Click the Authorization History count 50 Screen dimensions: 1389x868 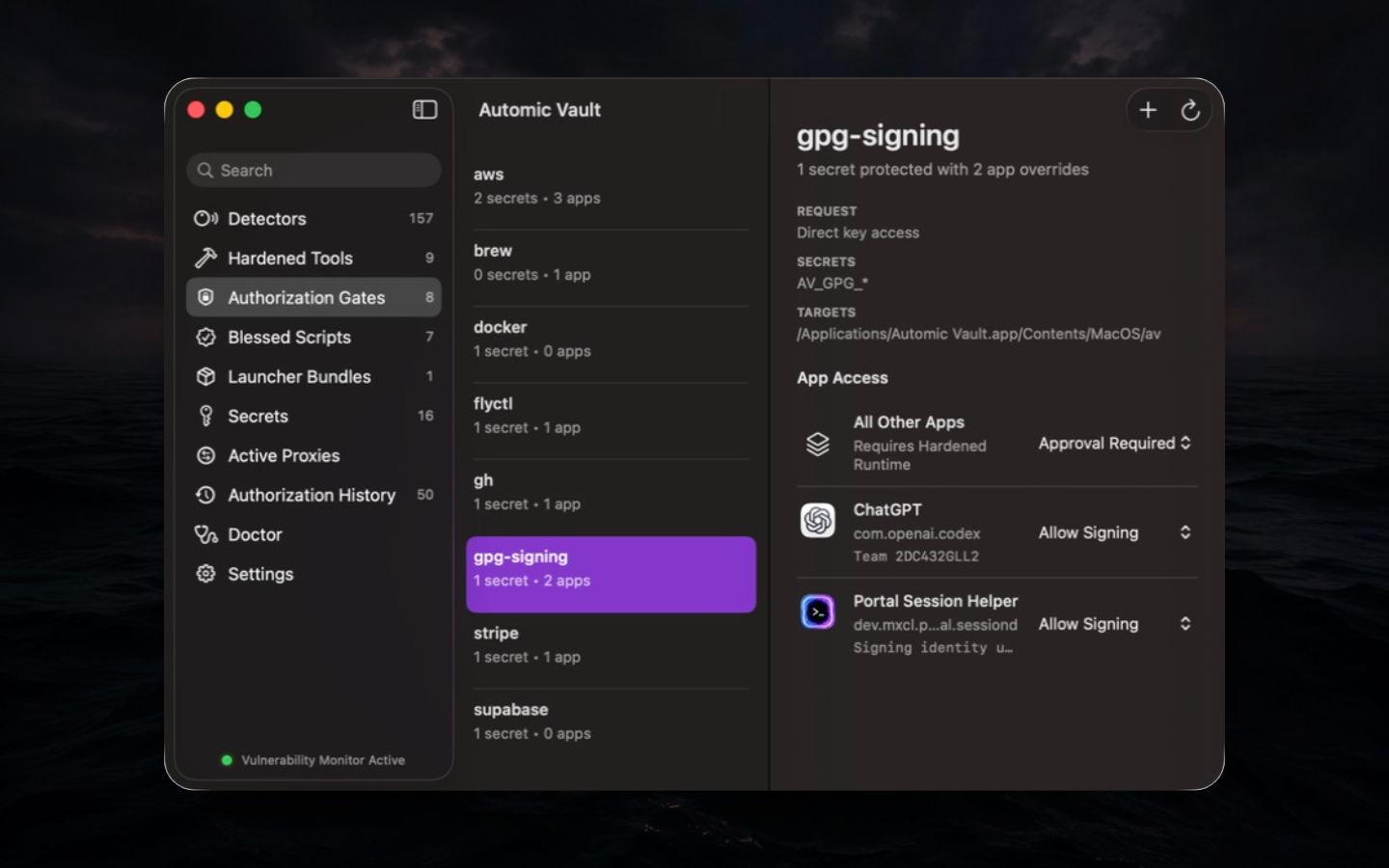(424, 495)
